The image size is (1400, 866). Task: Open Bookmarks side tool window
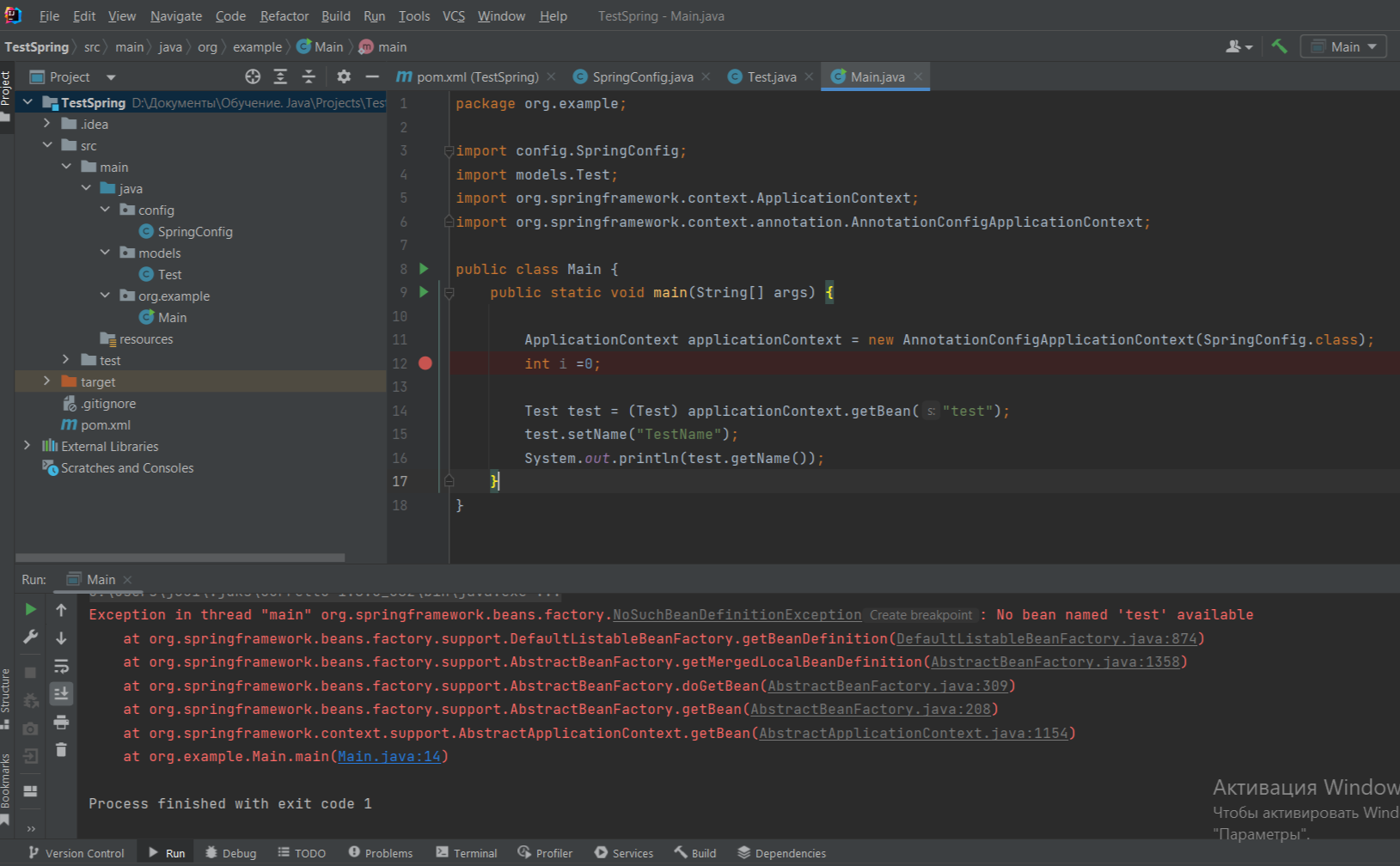[x=5, y=789]
